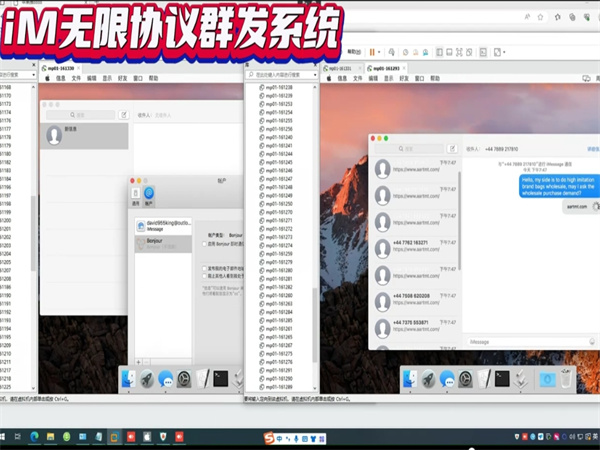This screenshot has height=450, width=600.
Task: Open Launchpad rocket in the left dock
Action: pyautogui.click(x=146, y=378)
